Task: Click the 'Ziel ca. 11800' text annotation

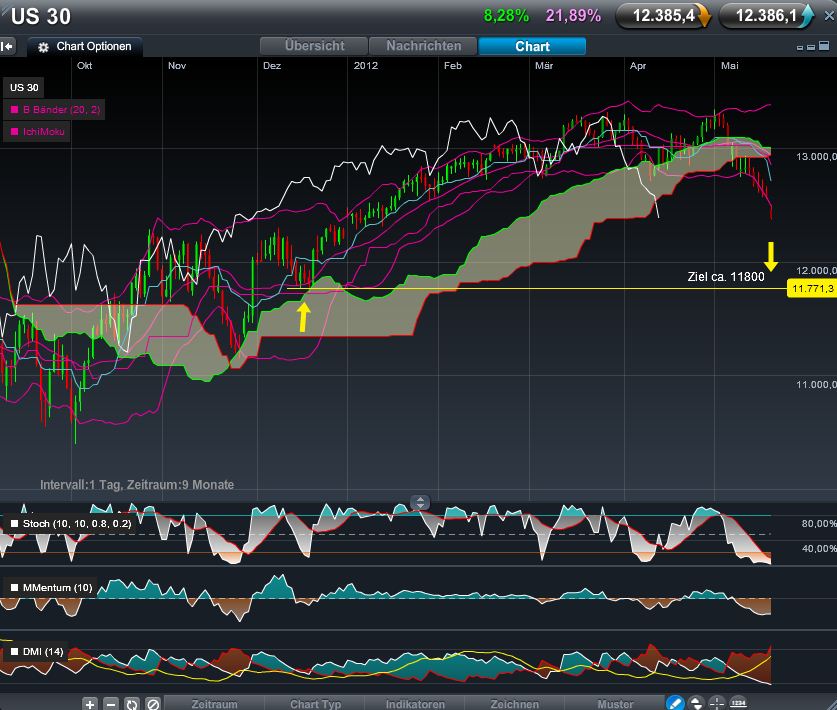Action: pos(726,277)
